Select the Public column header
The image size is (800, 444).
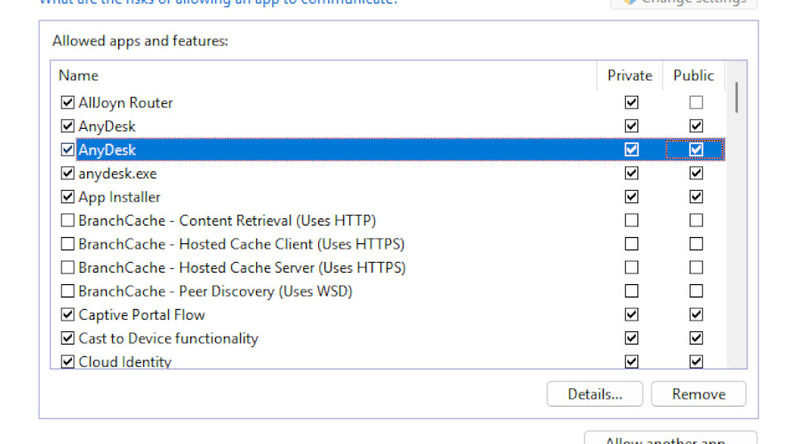click(x=693, y=76)
